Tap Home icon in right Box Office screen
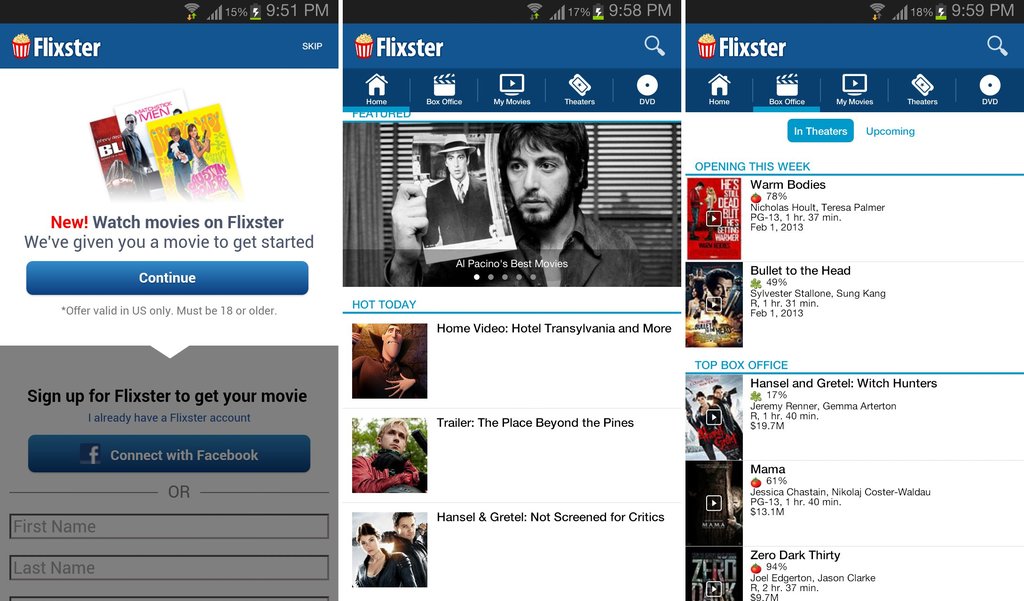The height and width of the screenshot is (601, 1024). (x=719, y=85)
